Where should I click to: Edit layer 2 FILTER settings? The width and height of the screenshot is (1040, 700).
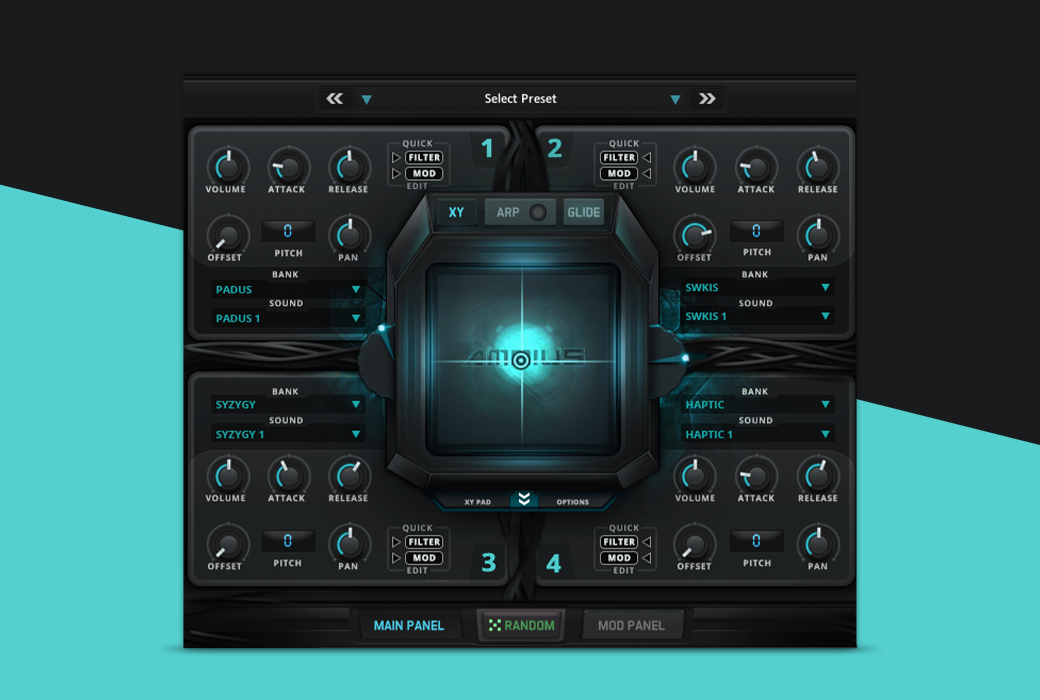click(619, 157)
